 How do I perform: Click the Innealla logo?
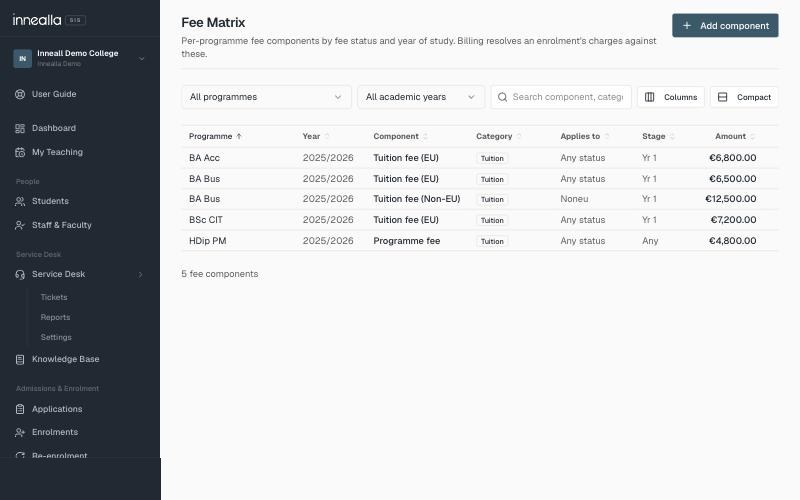coord(37,20)
